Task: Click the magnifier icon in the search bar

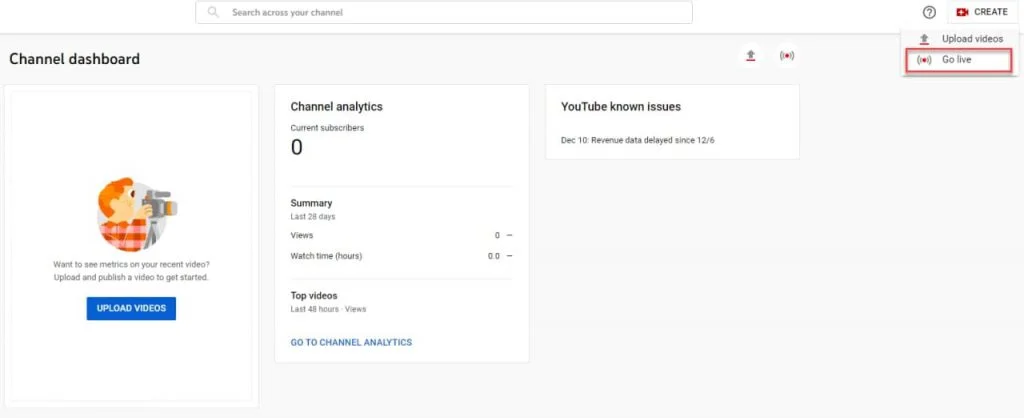Action: click(x=213, y=12)
